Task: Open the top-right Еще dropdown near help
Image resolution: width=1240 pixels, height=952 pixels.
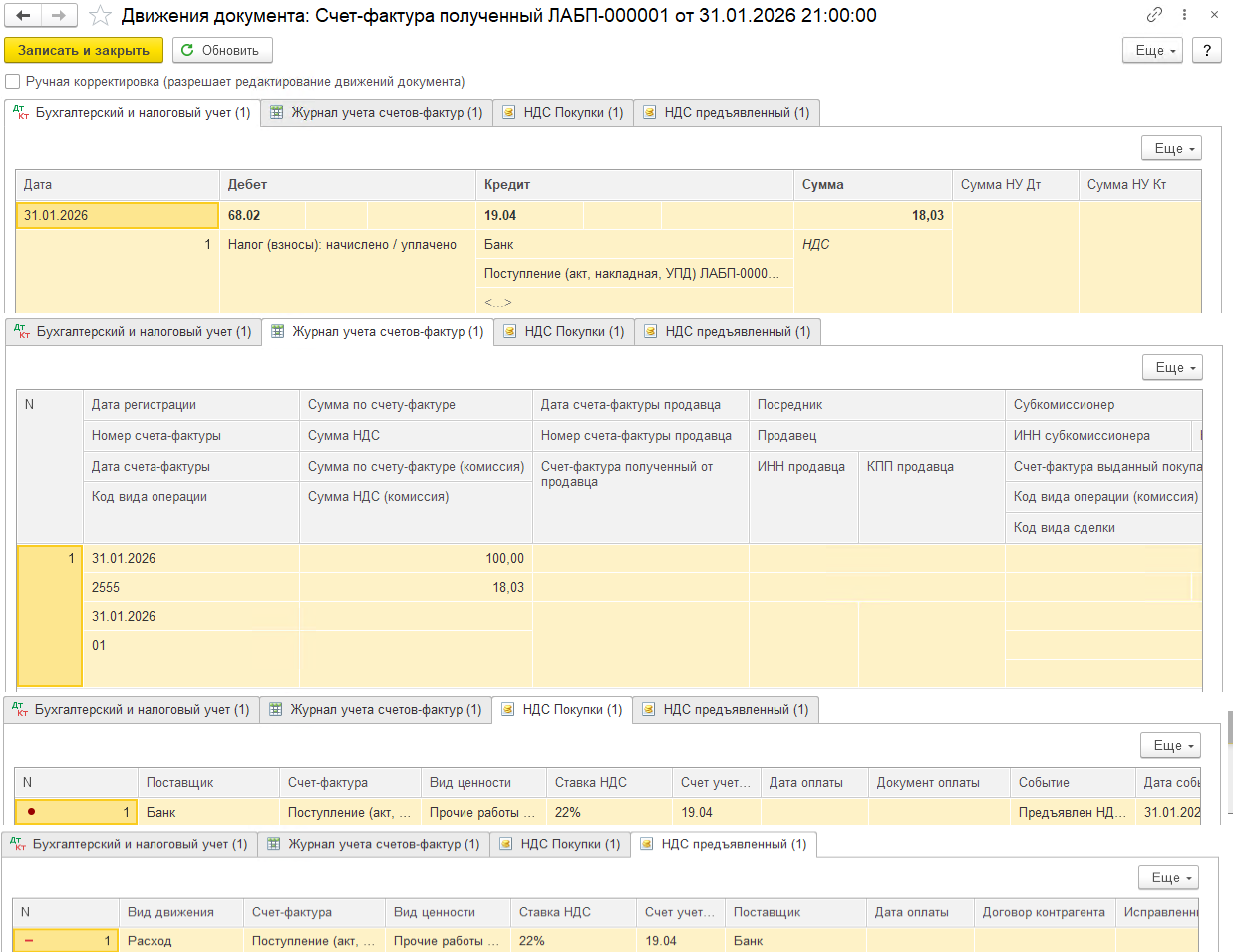Action: click(x=1152, y=50)
